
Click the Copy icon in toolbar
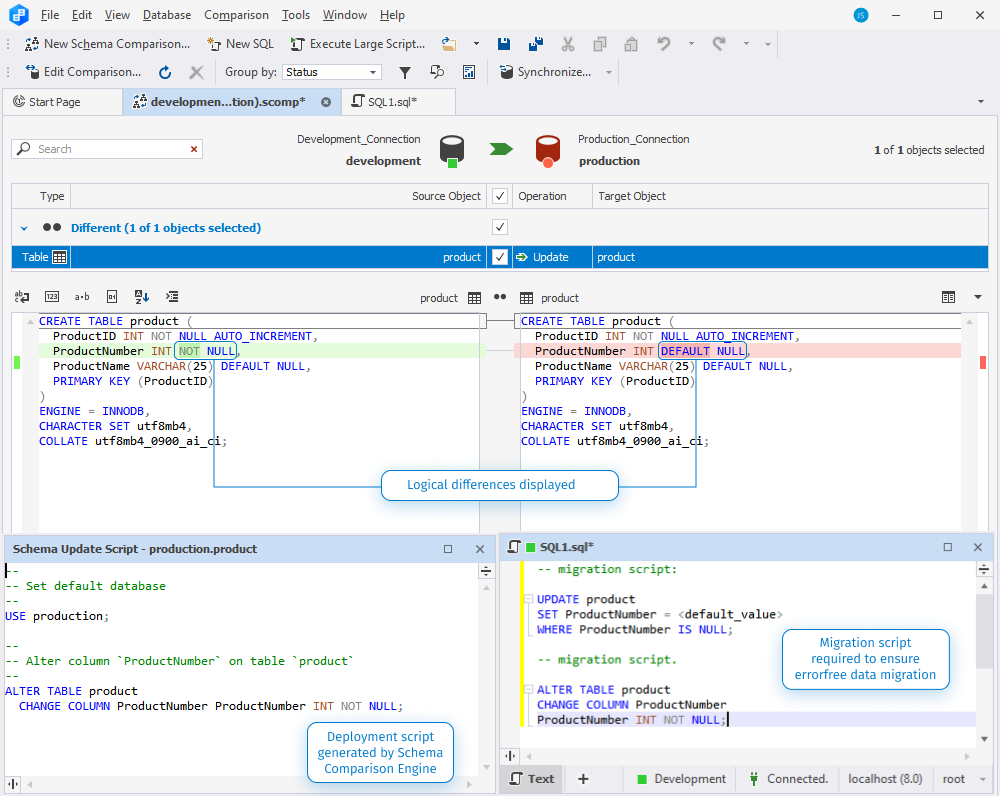pyautogui.click(x=599, y=44)
